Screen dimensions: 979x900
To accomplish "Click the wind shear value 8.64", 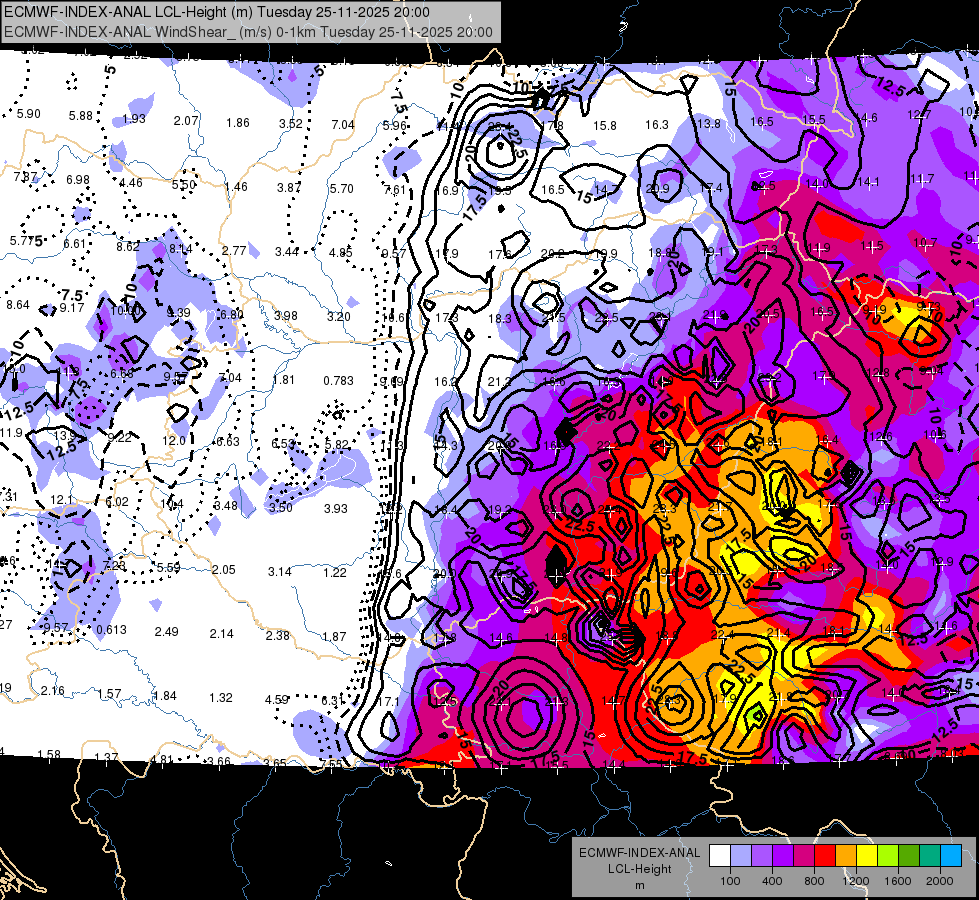I will (x=18, y=305).
